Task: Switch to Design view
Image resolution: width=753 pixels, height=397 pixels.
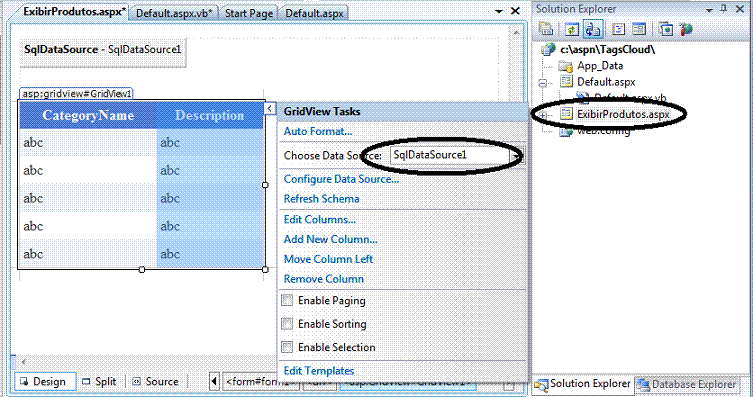Action: [x=44, y=382]
